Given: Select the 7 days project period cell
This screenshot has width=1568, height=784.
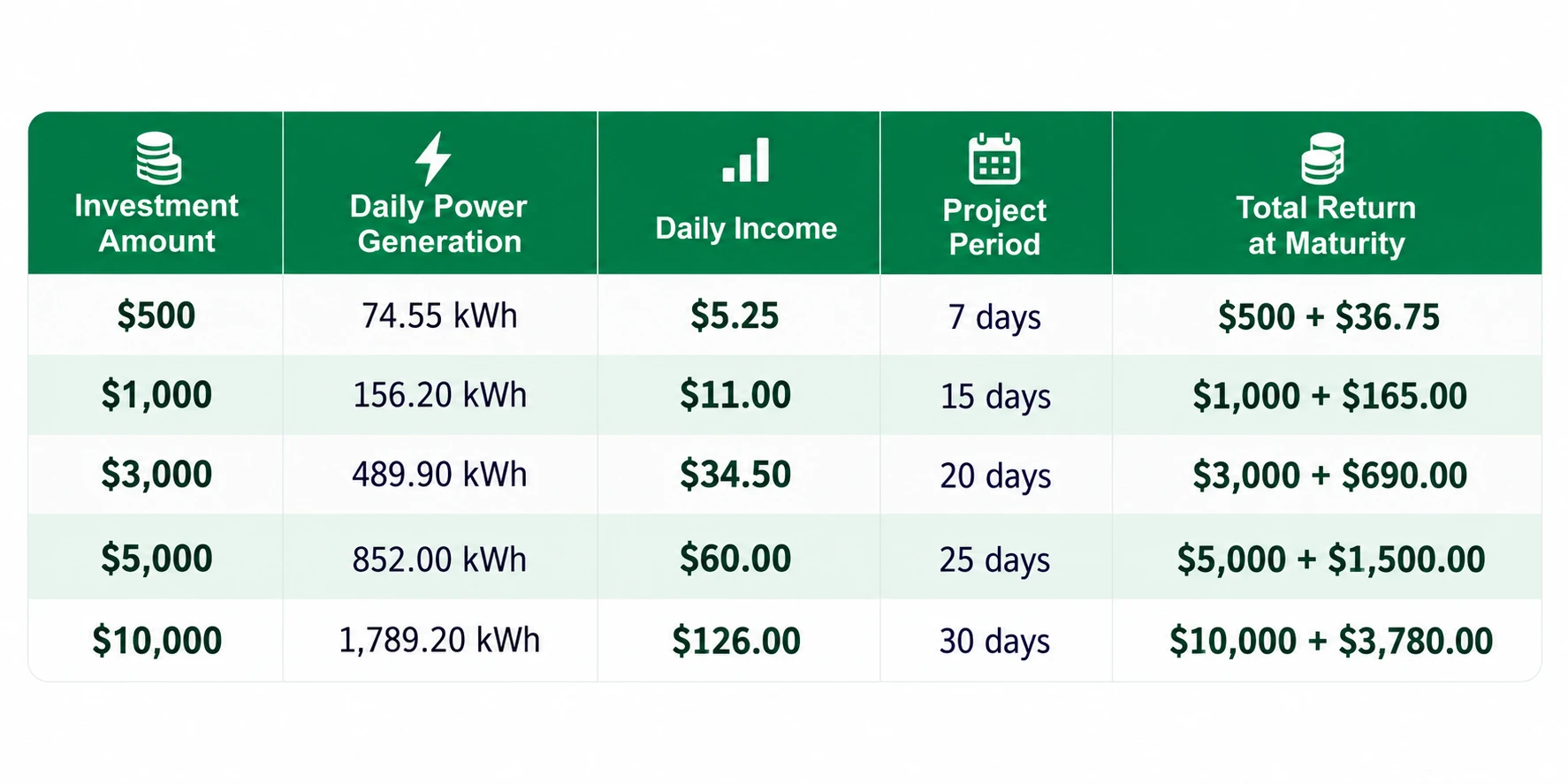Looking at the screenshot, I should pos(995,317).
